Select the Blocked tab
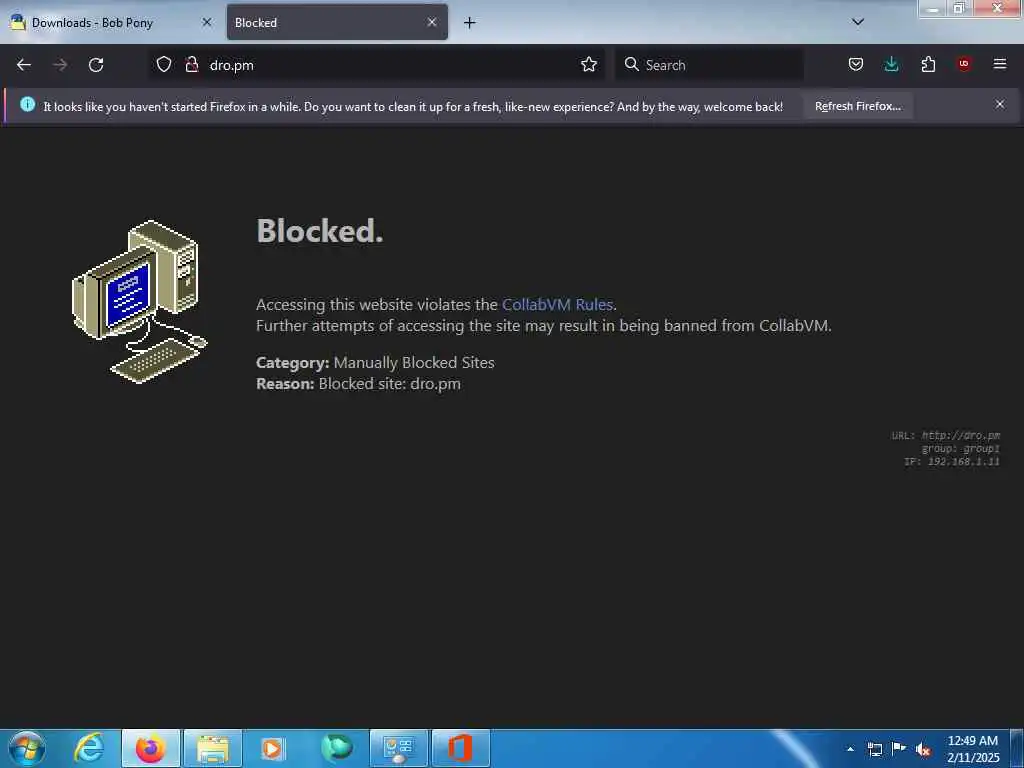The height and width of the screenshot is (768, 1024). pos(337,23)
